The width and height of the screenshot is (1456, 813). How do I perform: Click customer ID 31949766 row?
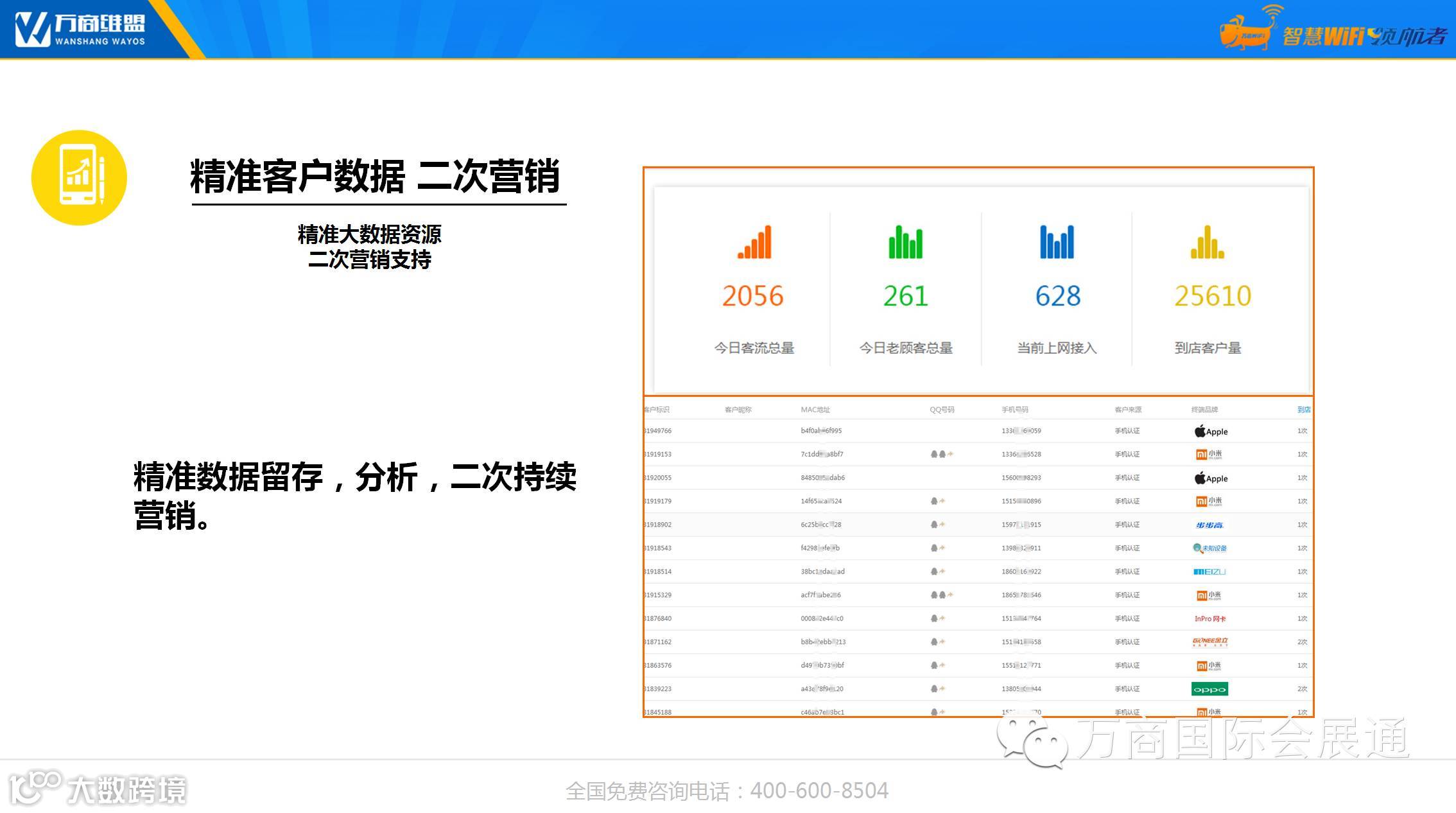657,431
